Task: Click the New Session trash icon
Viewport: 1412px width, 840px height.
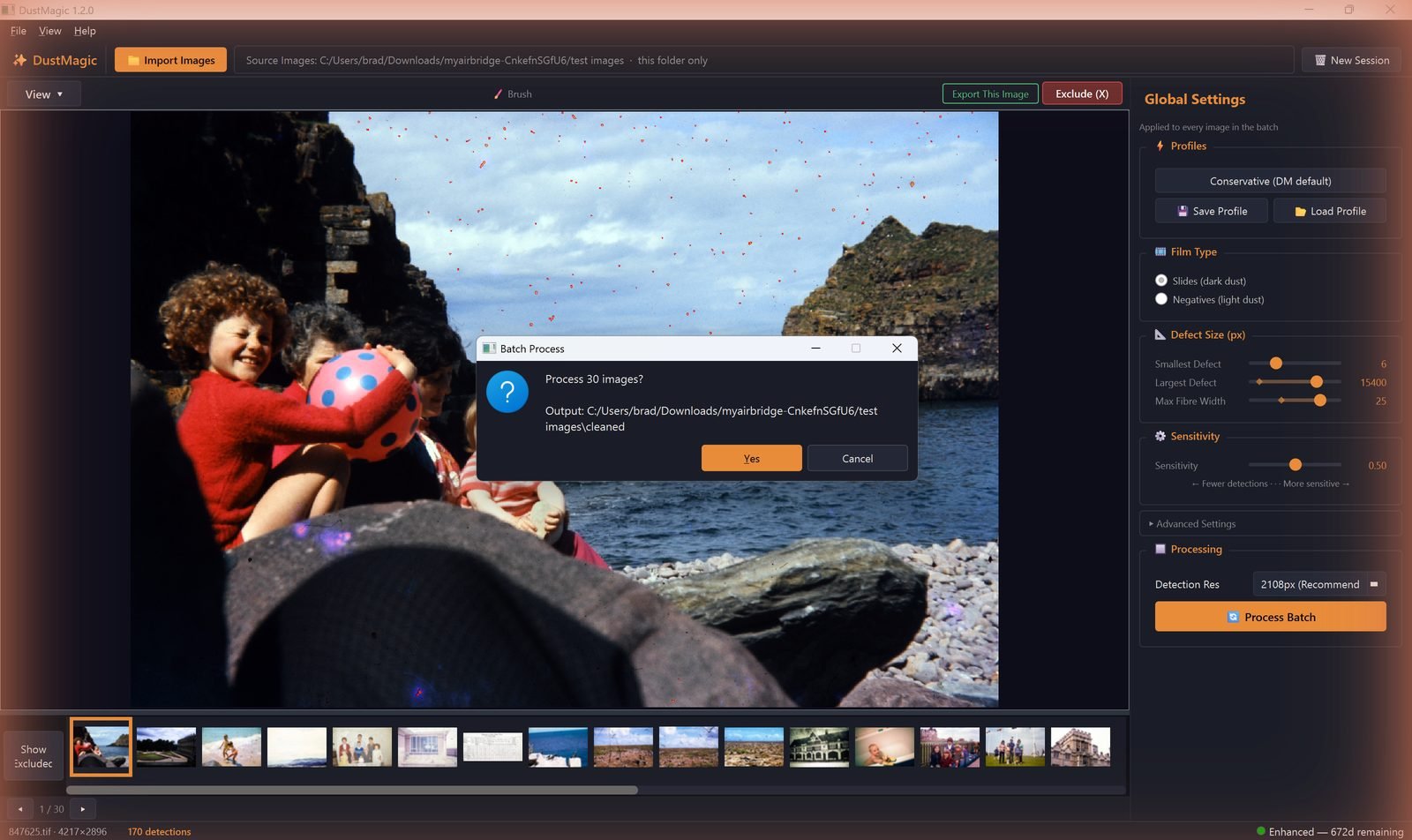Action: pyautogui.click(x=1320, y=60)
